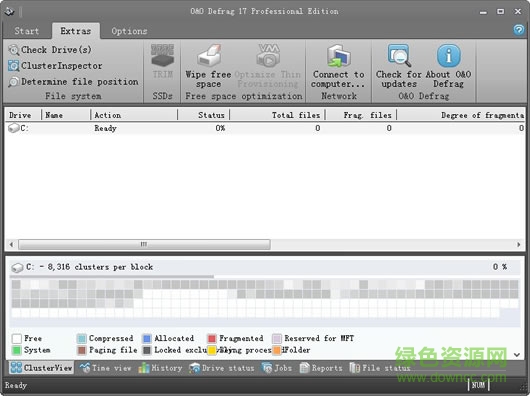The image size is (530, 396).
Task: Open the help question mark icon
Action: pyautogui.click(x=519, y=30)
